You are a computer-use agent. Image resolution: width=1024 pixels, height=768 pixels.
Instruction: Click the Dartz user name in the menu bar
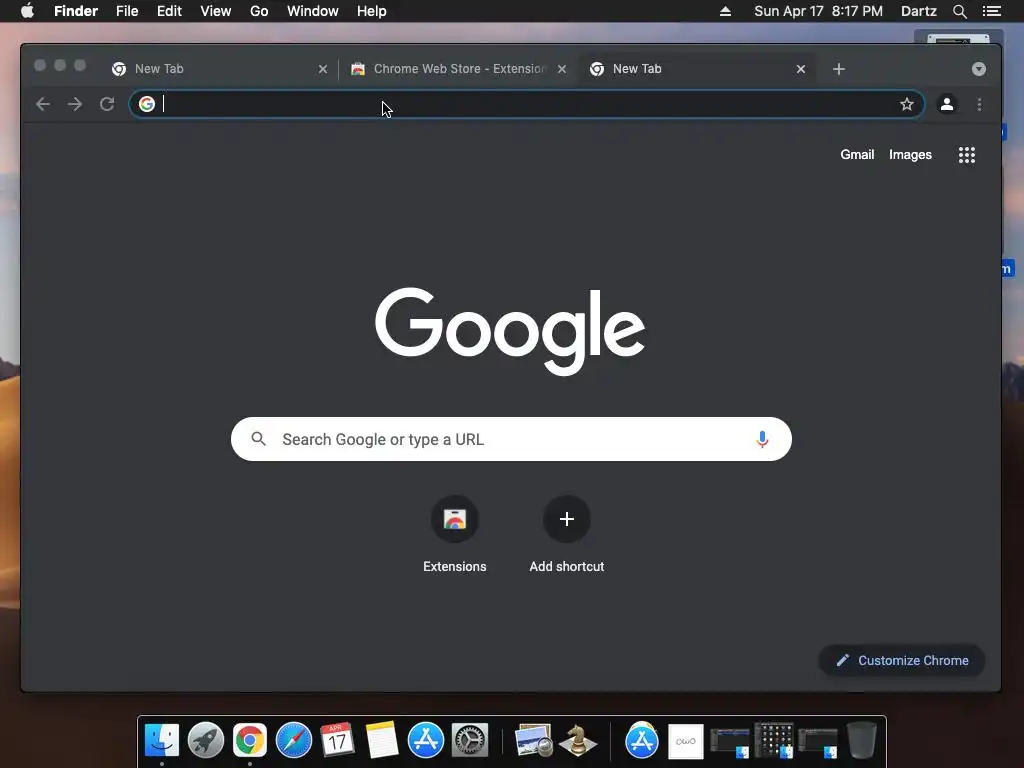(918, 11)
